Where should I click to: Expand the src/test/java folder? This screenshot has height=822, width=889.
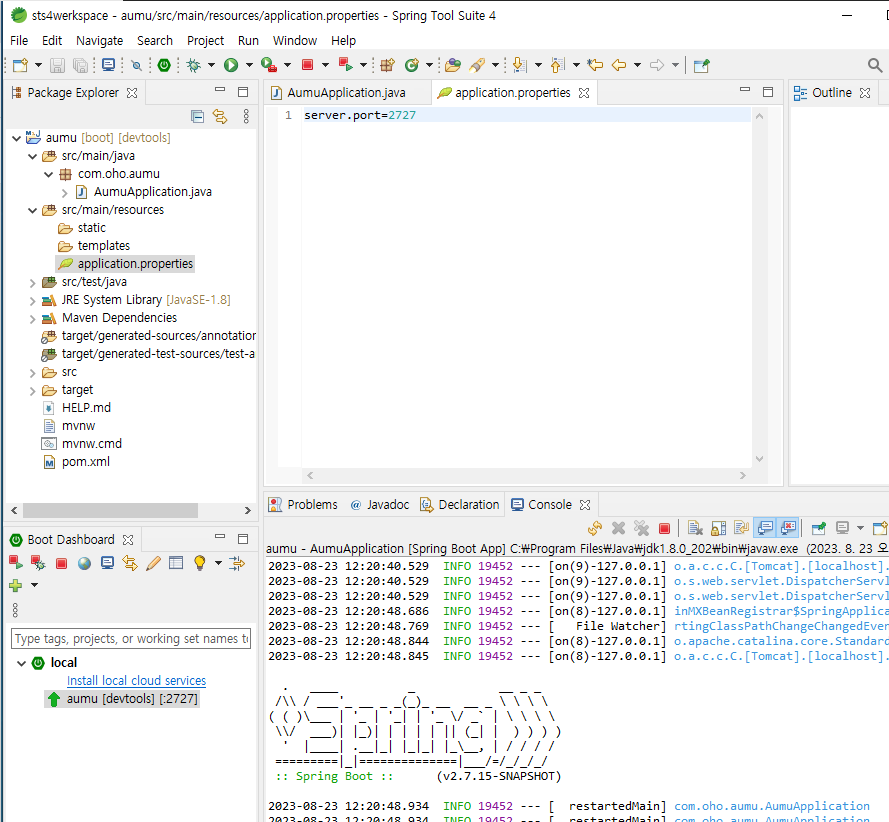click(x=32, y=282)
